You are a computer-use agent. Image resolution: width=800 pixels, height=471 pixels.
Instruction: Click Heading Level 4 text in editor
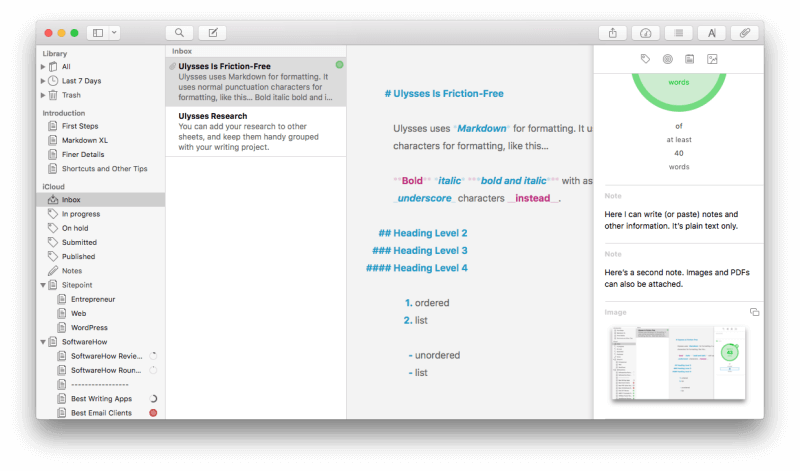click(430, 268)
